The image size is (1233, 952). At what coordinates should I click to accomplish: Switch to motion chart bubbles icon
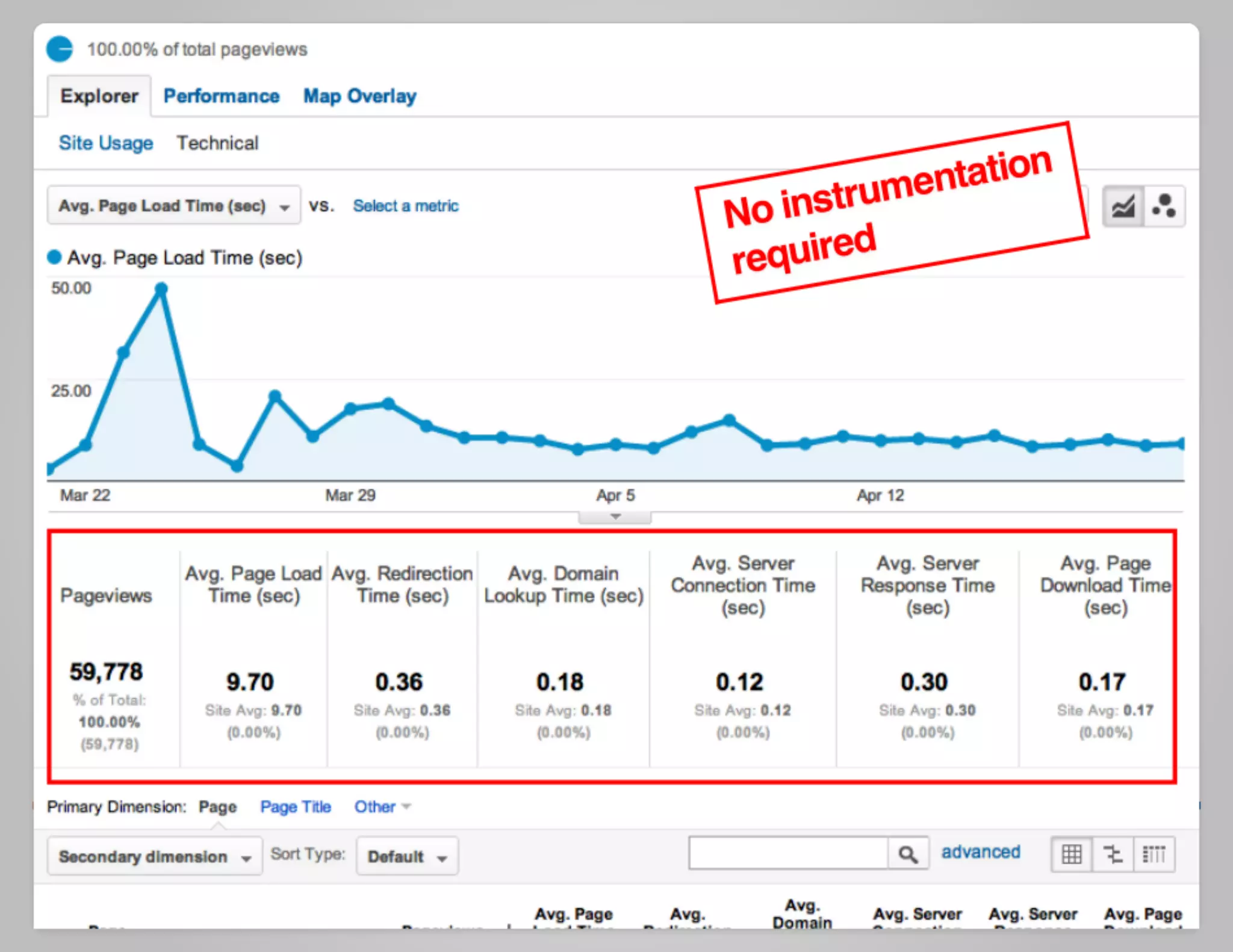click(1164, 206)
